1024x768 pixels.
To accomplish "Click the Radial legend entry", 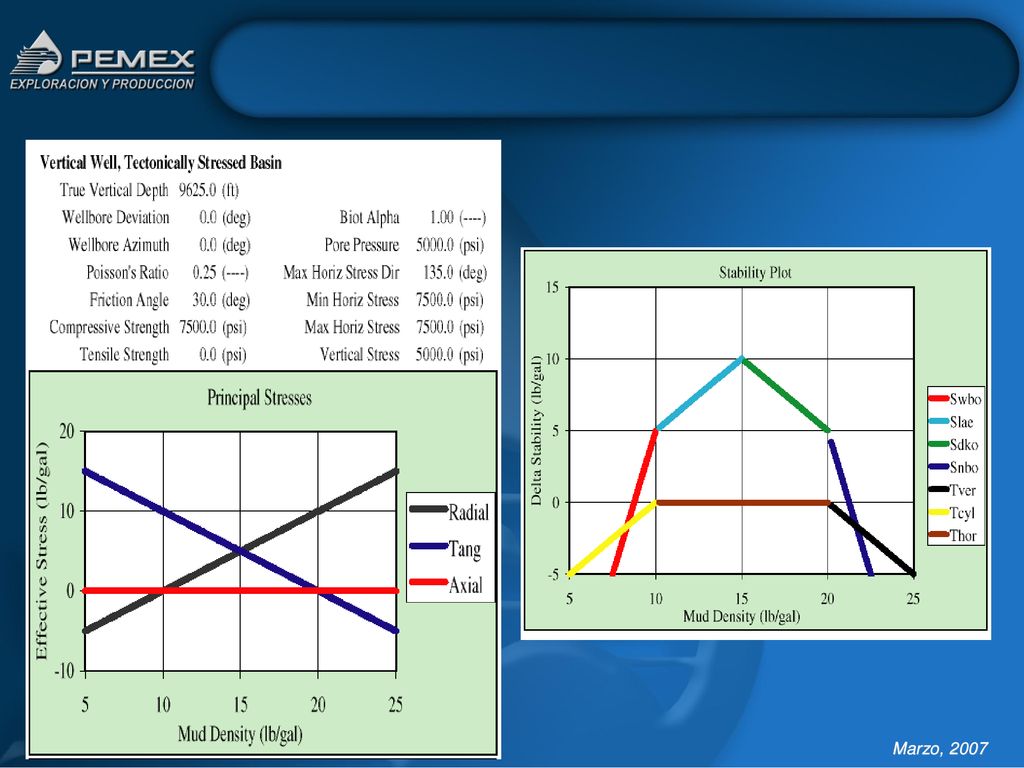I will coord(449,512).
